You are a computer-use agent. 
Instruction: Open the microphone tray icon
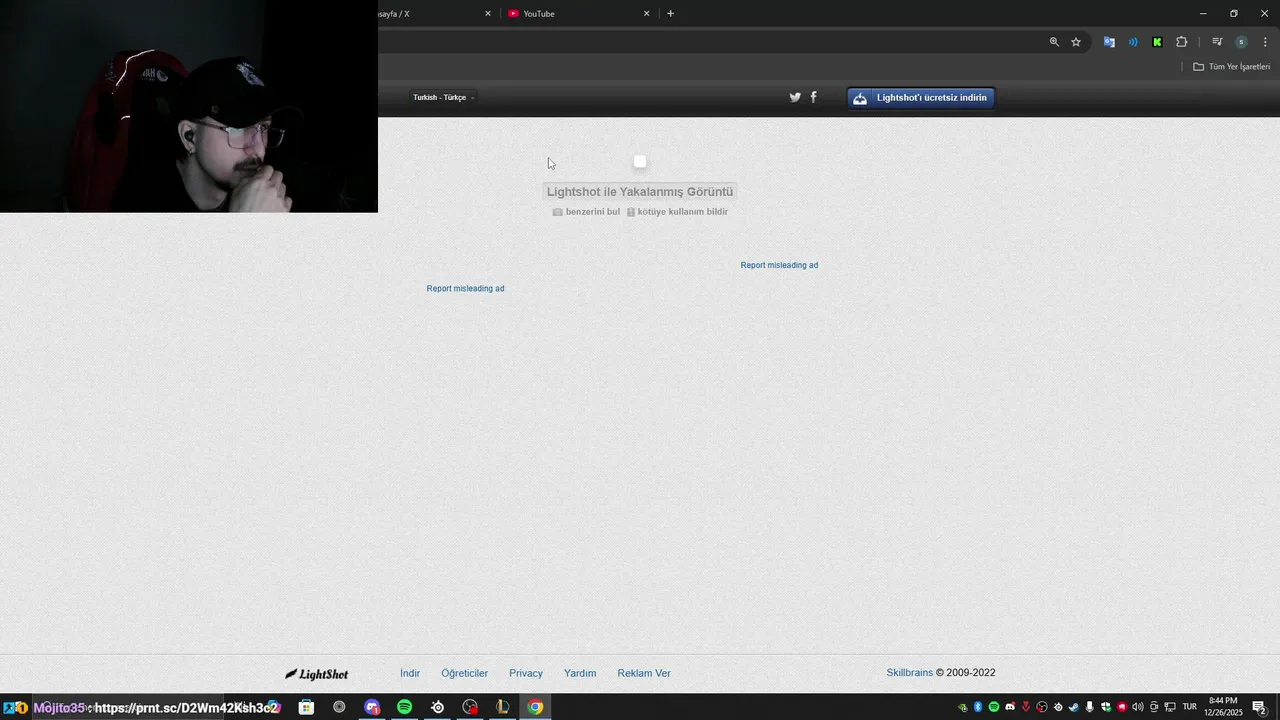point(1090,707)
